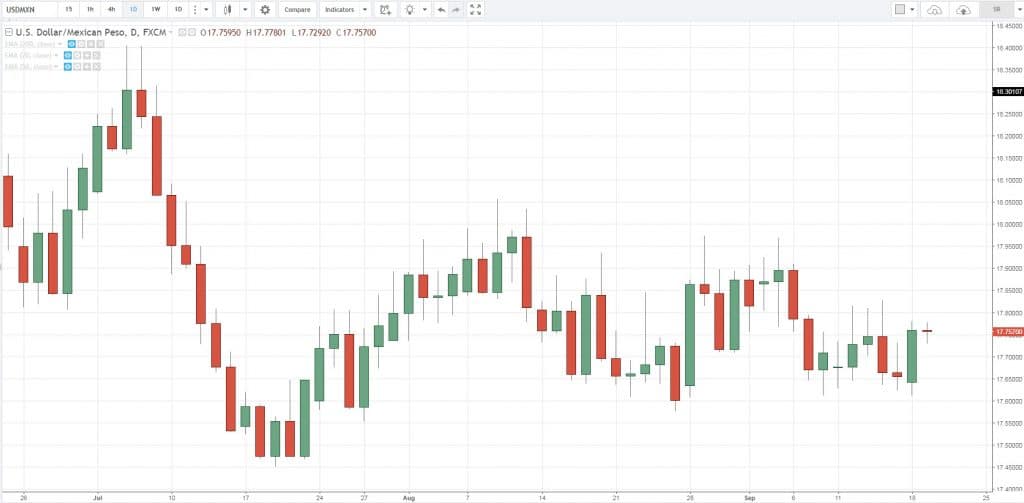Screen dimensions: 1024x503
Task: Click the Compare button
Action: pos(297,9)
